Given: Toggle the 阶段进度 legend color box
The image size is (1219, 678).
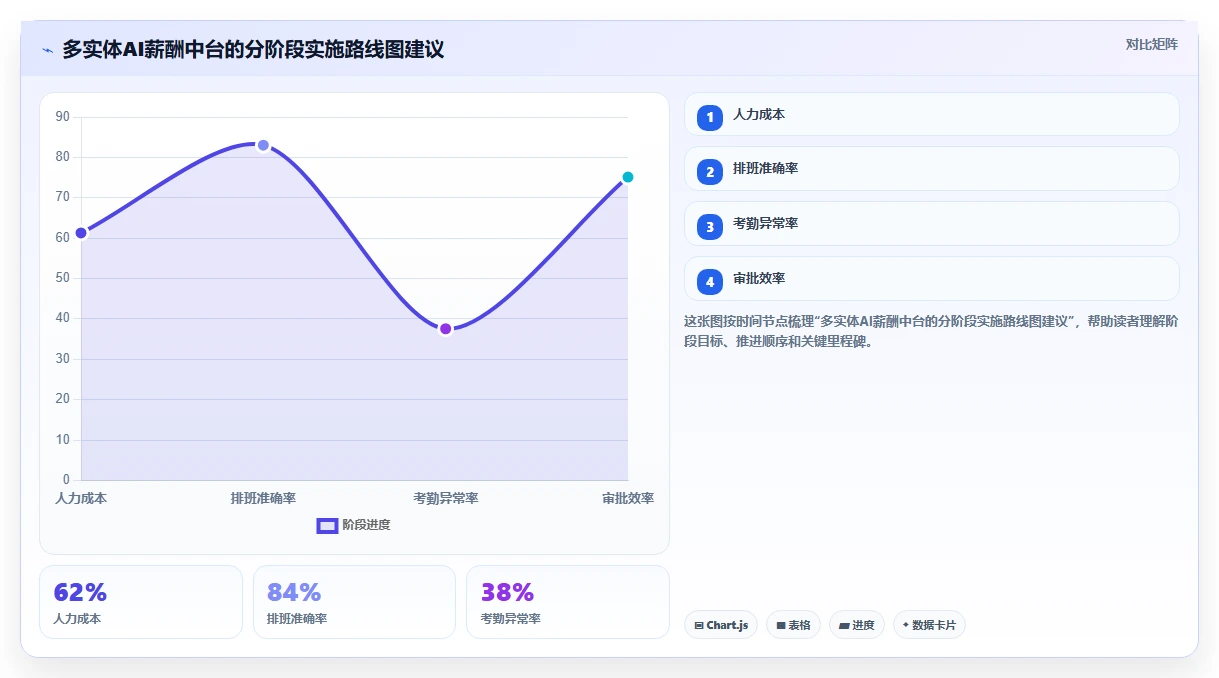Looking at the screenshot, I should click(327, 525).
